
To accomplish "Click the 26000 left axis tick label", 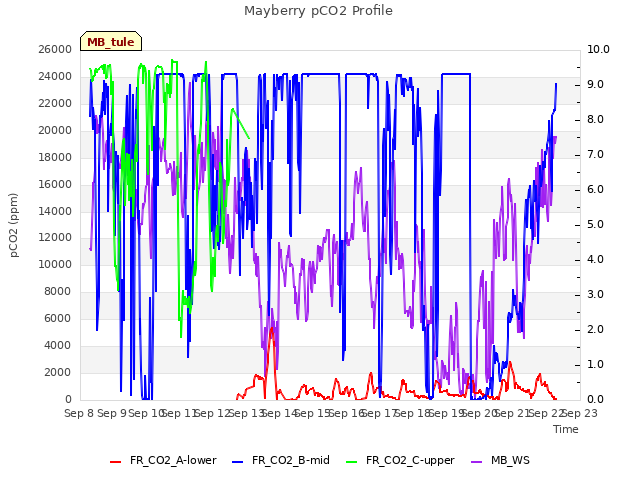I will coord(55,49).
